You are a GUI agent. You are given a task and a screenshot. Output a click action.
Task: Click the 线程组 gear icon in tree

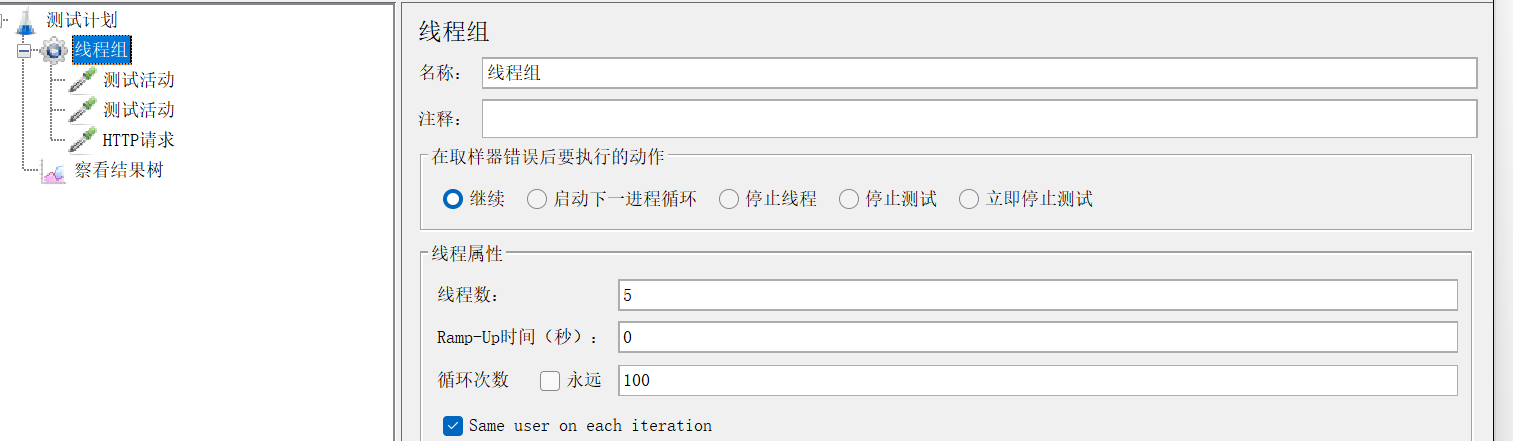(54, 50)
